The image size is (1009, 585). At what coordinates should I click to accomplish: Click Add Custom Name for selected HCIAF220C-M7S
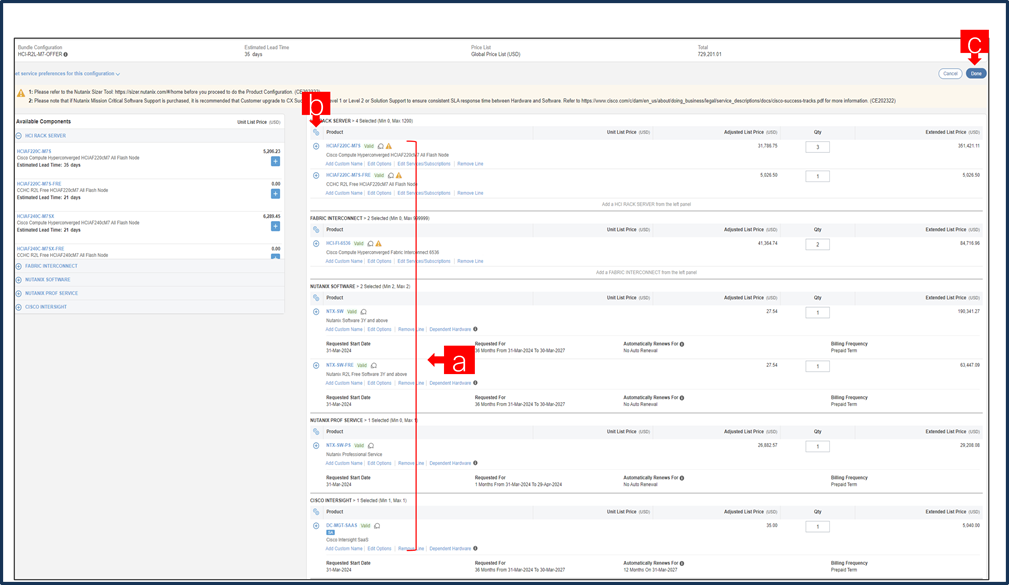click(x=344, y=164)
